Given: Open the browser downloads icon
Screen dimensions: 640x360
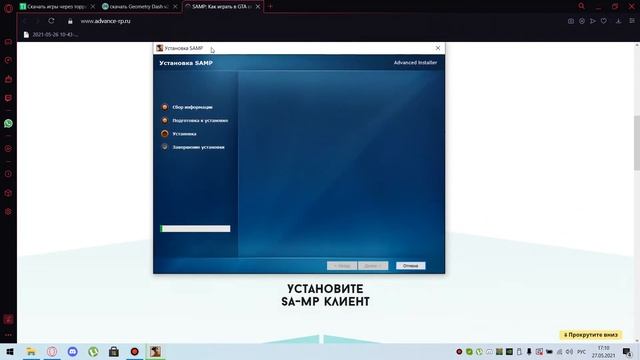Looking at the screenshot, I should pos(619,21).
